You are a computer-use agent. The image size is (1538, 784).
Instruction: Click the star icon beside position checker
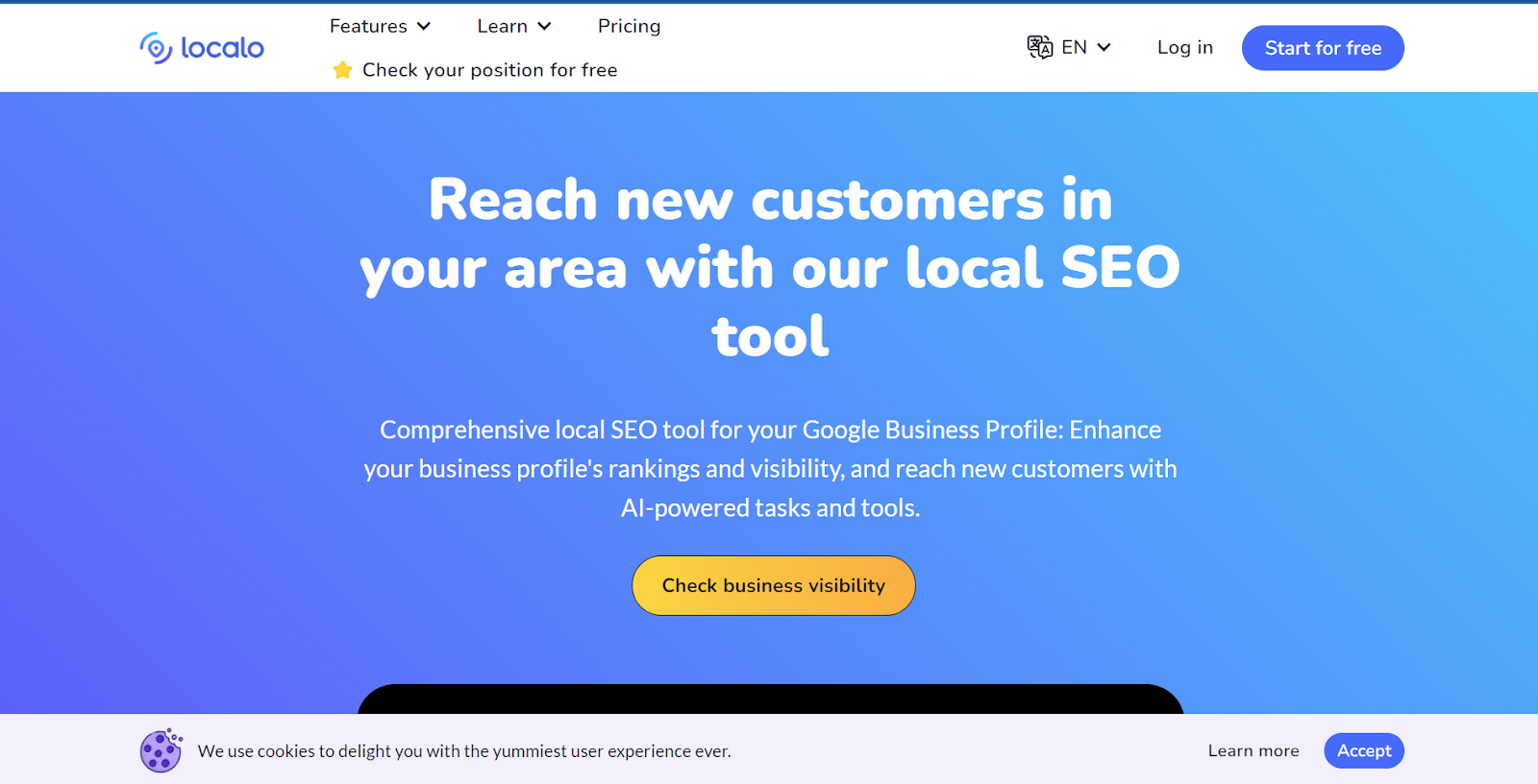(342, 69)
